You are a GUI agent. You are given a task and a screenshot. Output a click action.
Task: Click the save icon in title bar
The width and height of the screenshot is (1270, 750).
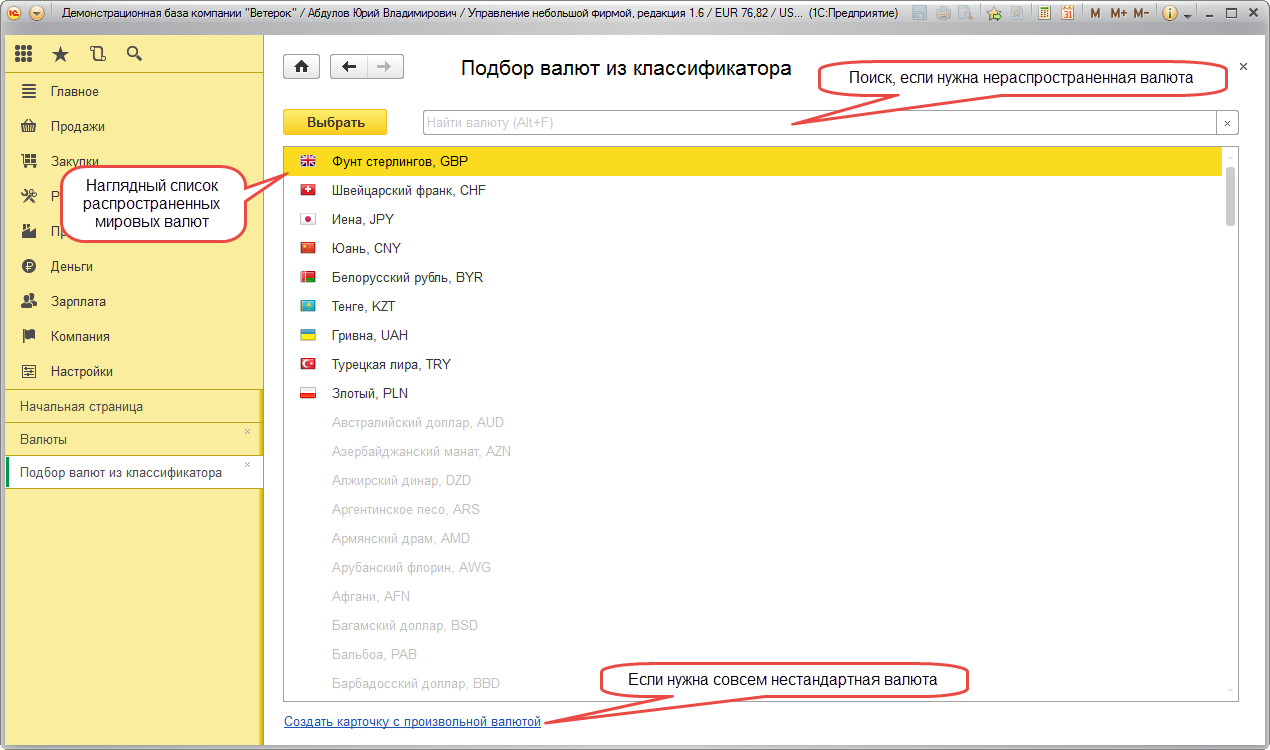[919, 14]
